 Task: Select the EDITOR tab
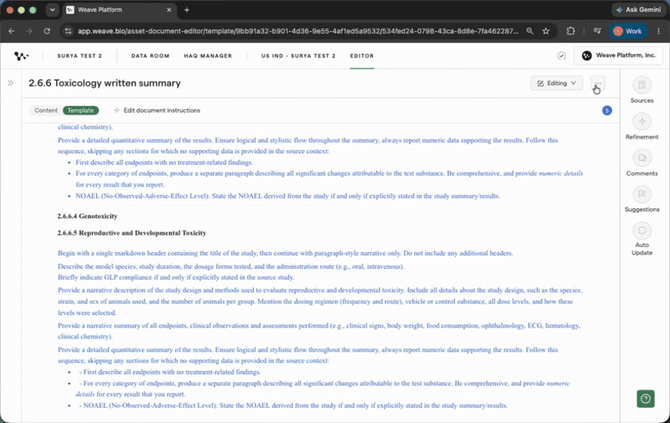(x=362, y=56)
